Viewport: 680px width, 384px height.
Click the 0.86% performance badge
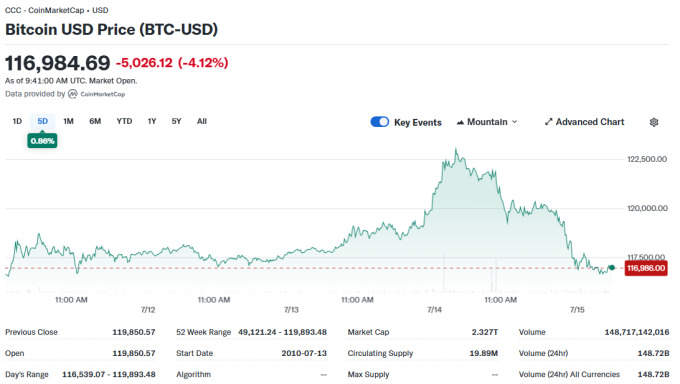(42, 141)
